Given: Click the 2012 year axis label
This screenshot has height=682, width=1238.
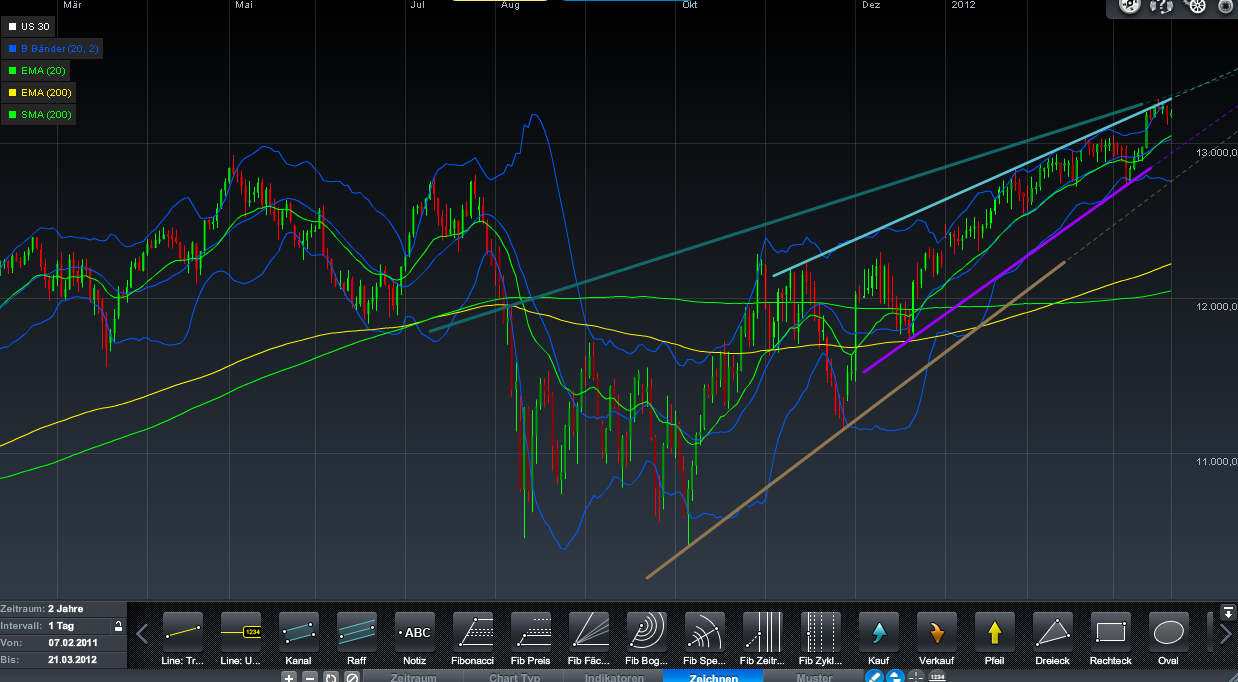Looking at the screenshot, I should (964, 6).
